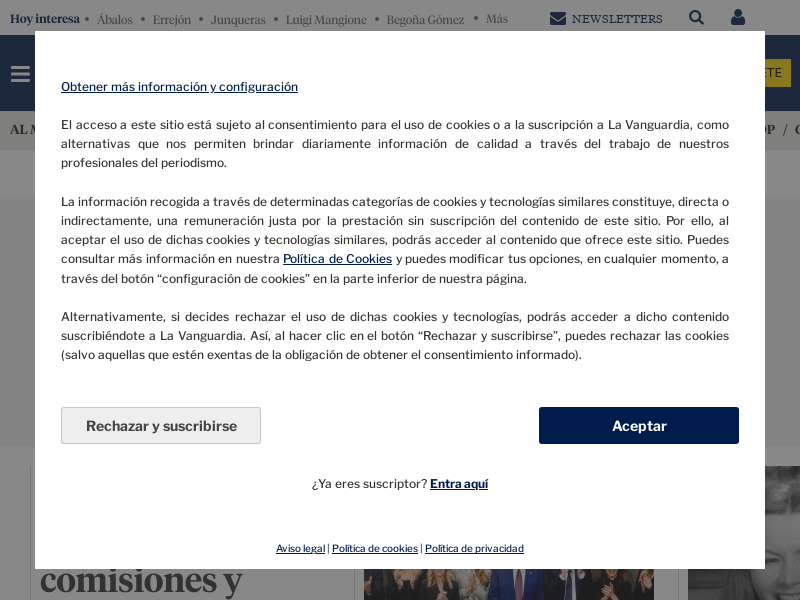
Task: Open Política de privacidad footer link
Action: pyautogui.click(x=474, y=548)
